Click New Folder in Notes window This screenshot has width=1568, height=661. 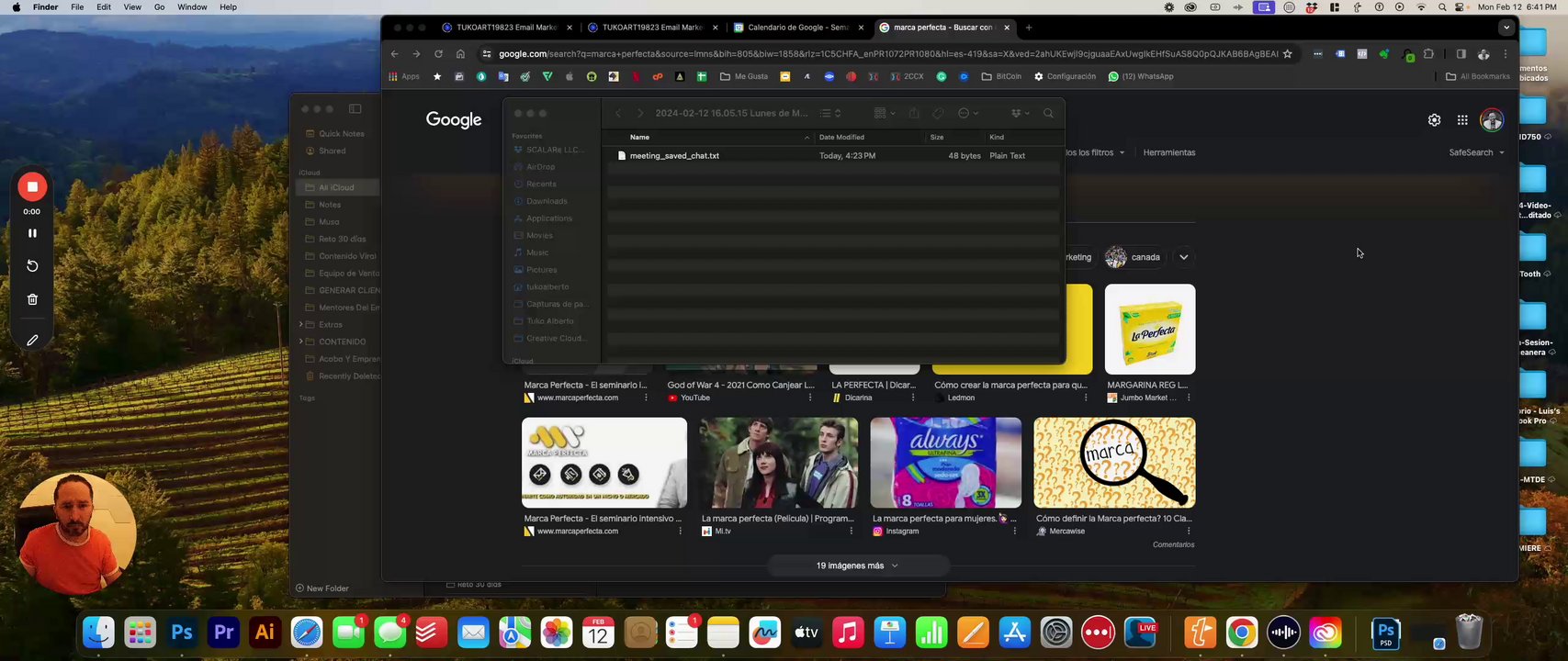pos(322,588)
